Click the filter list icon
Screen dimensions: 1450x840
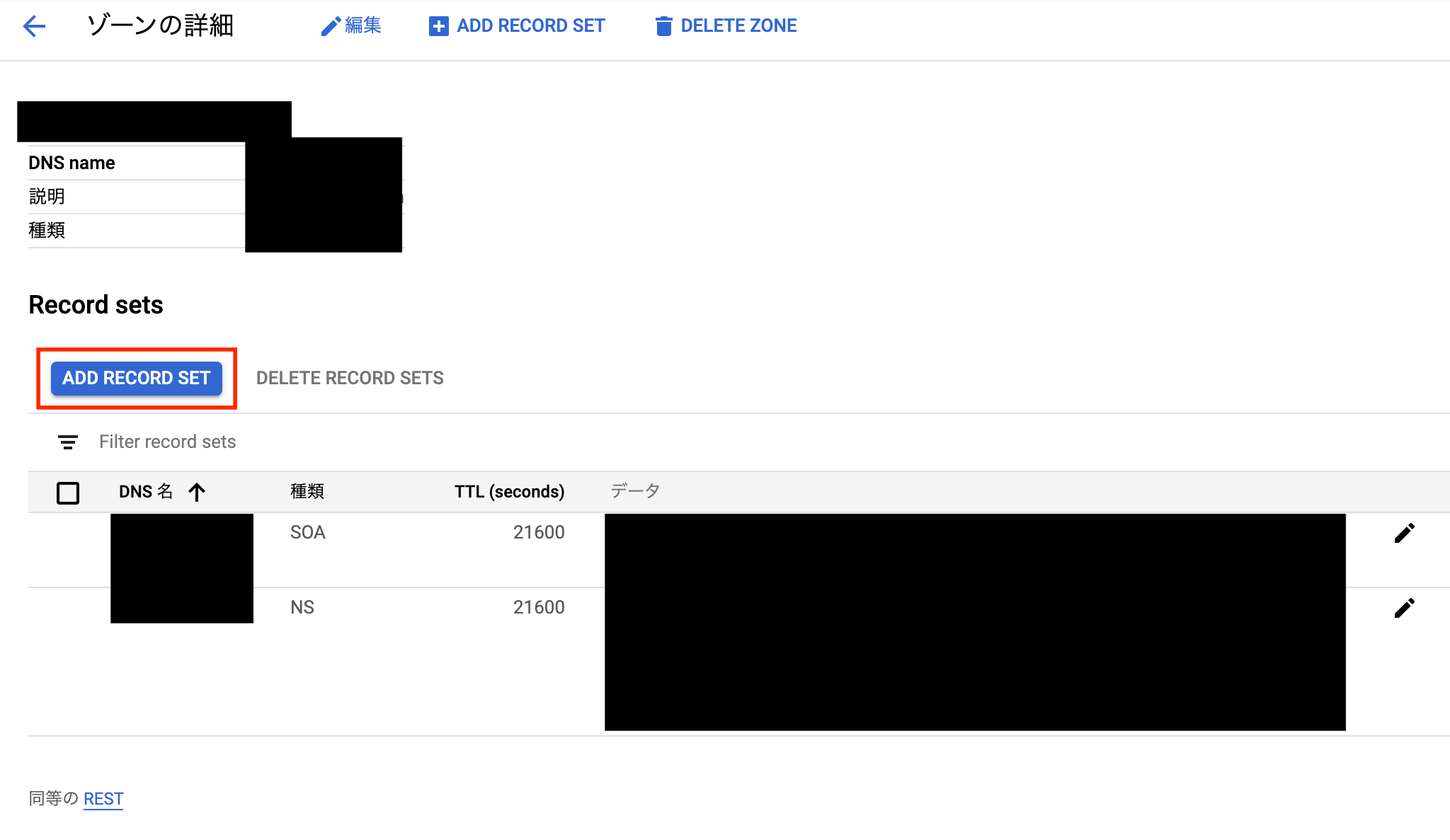click(x=68, y=442)
